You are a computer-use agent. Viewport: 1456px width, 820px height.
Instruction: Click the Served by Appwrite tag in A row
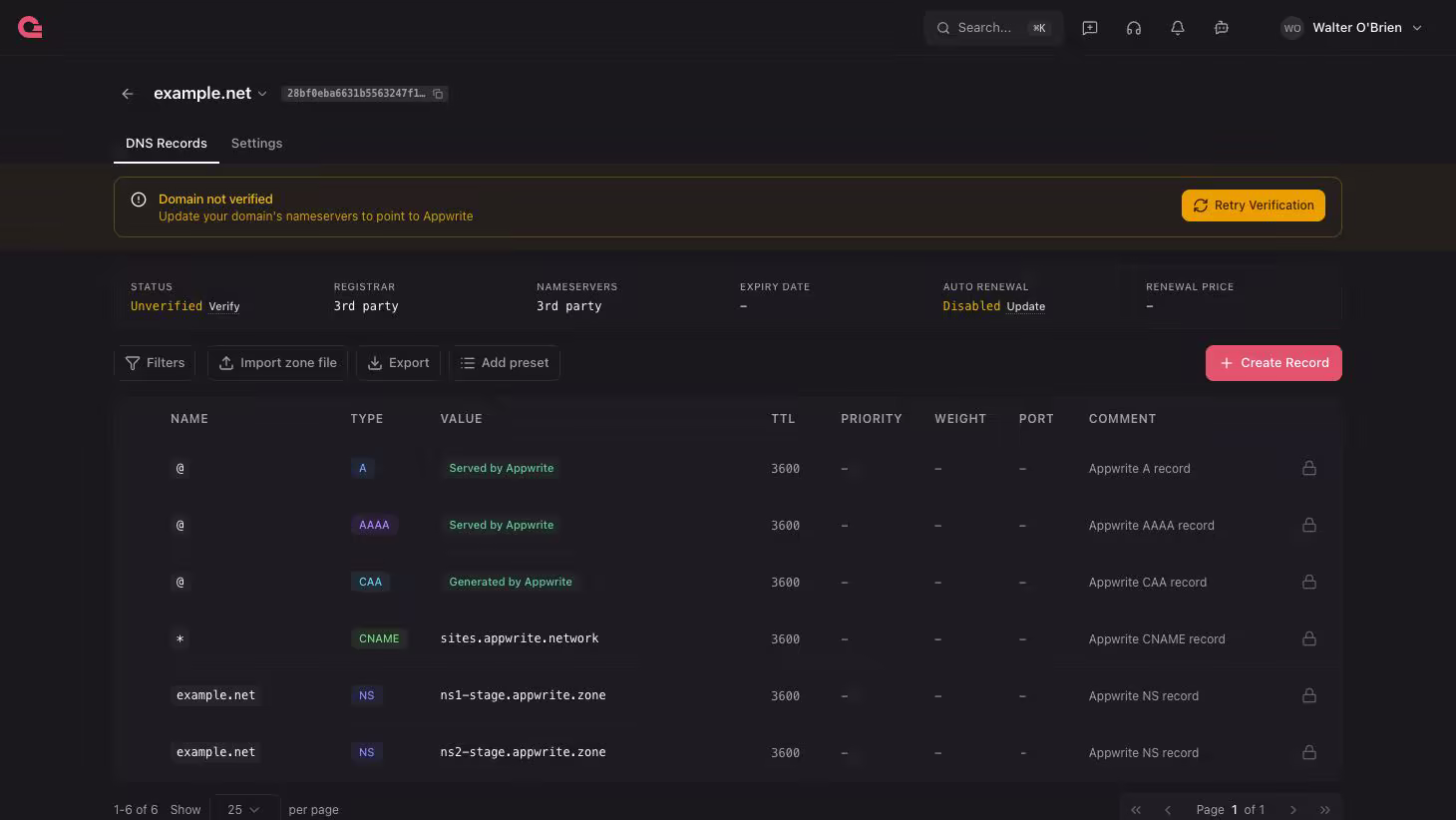[x=501, y=468]
